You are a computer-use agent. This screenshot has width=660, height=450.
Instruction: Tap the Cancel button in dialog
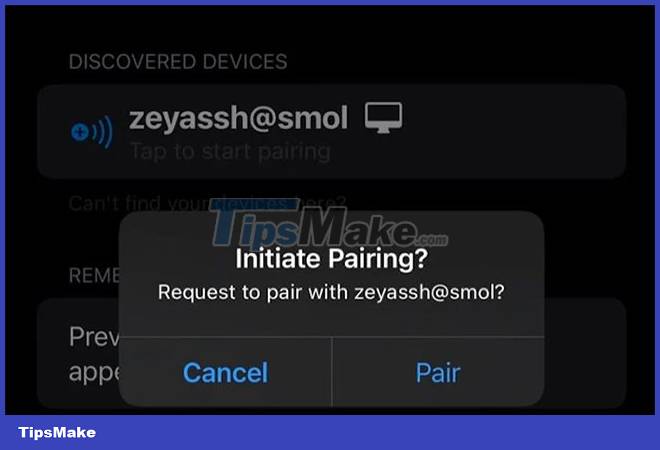(226, 372)
